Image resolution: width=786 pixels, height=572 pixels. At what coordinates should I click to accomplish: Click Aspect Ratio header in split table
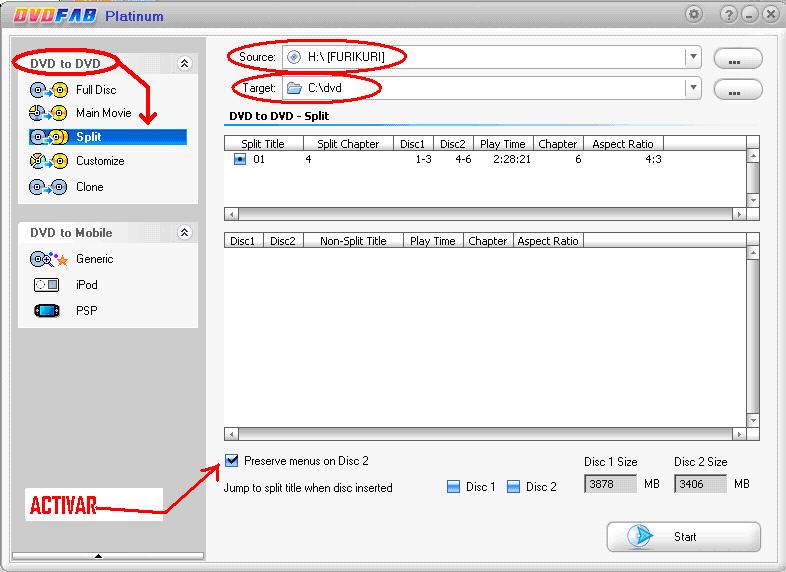click(624, 143)
